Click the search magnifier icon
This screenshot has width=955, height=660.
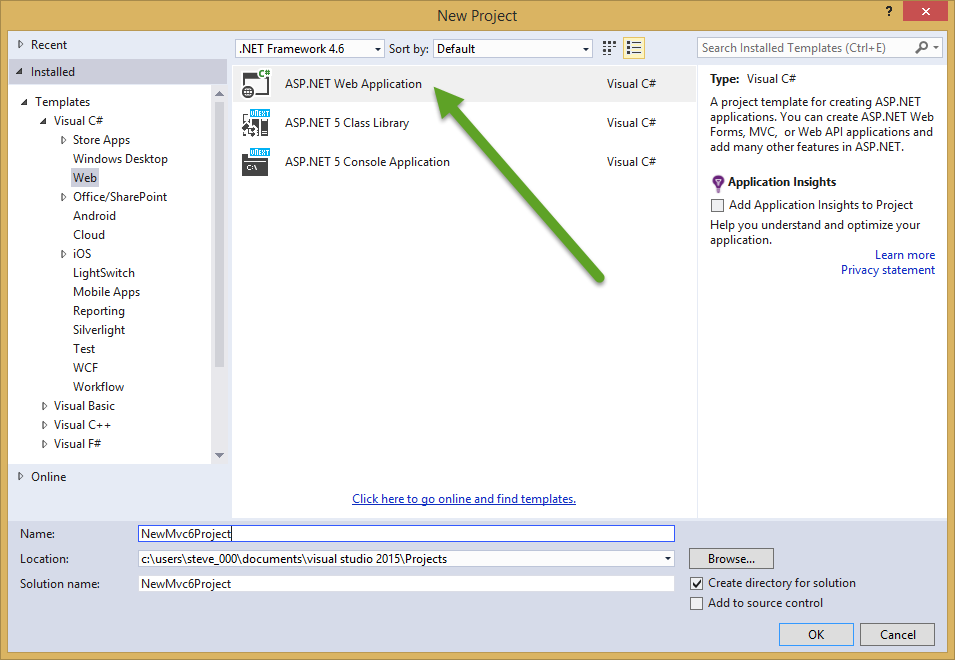922,48
